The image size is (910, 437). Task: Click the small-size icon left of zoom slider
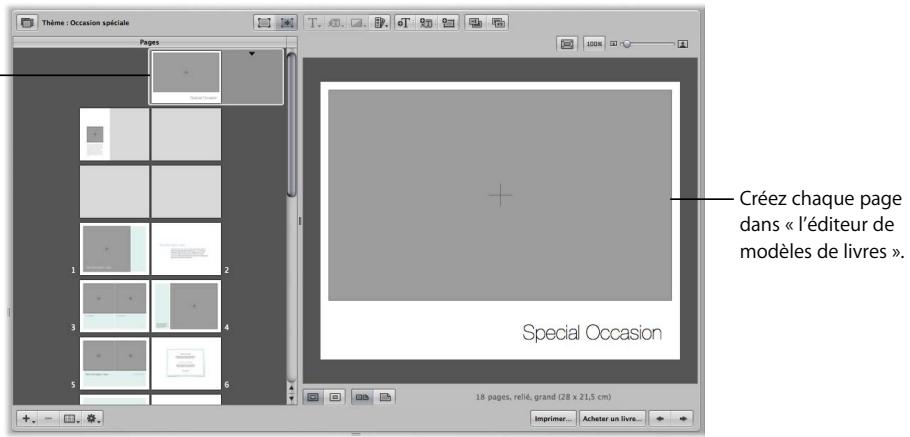613,44
